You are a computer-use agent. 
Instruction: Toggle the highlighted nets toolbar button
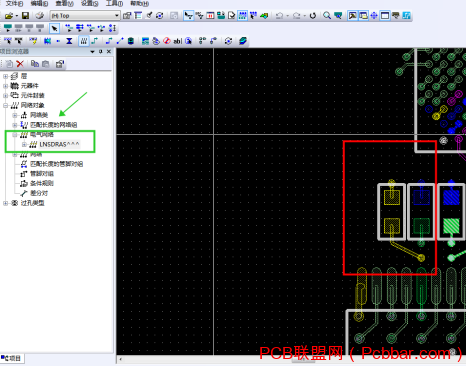pos(83,41)
